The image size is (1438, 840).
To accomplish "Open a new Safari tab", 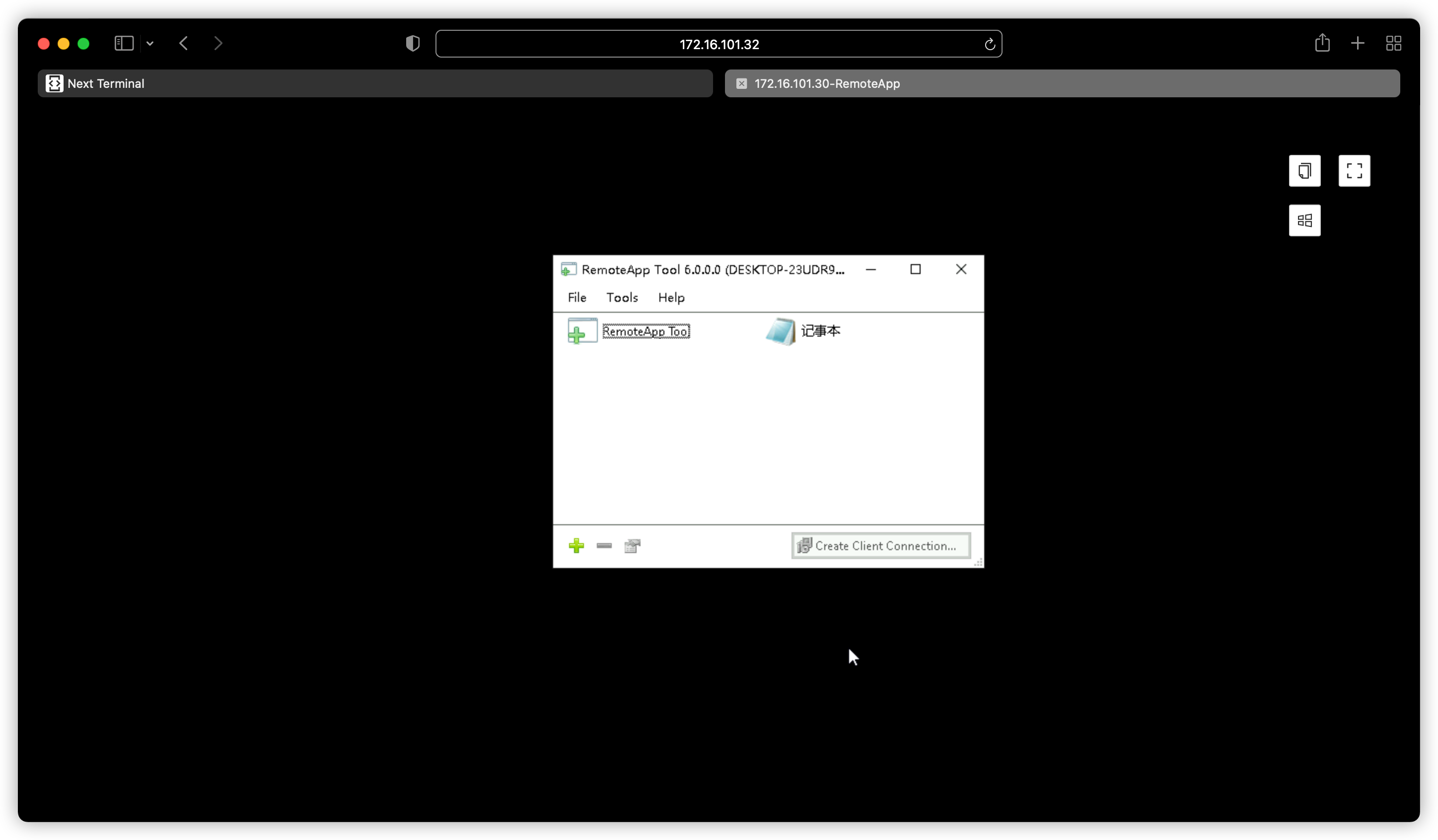I will click(x=1358, y=43).
